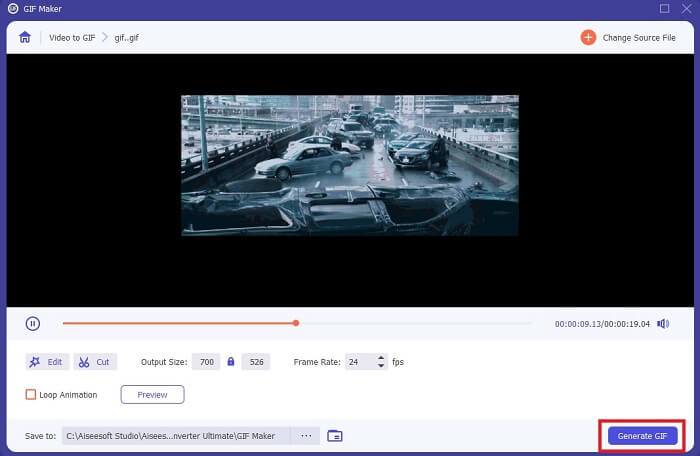Screen dimensions: 700x456
Task: Mute the audio volume icon
Action: (663, 324)
